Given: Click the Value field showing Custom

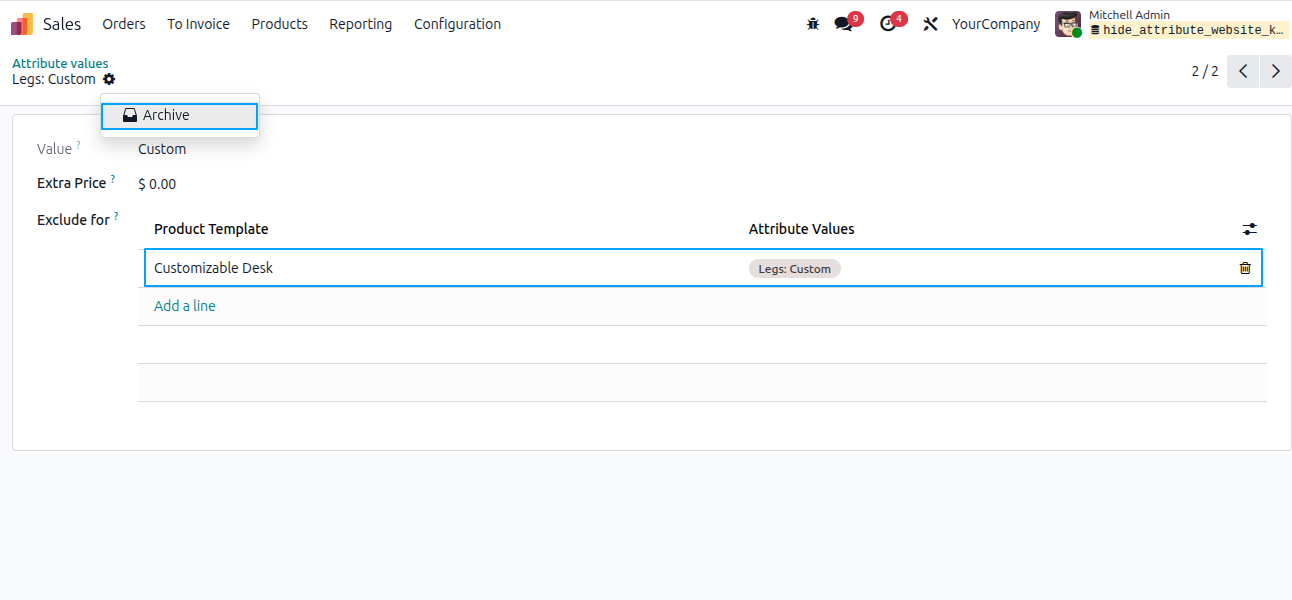Looking at the screenshot, I should click(x=162, y=149).
